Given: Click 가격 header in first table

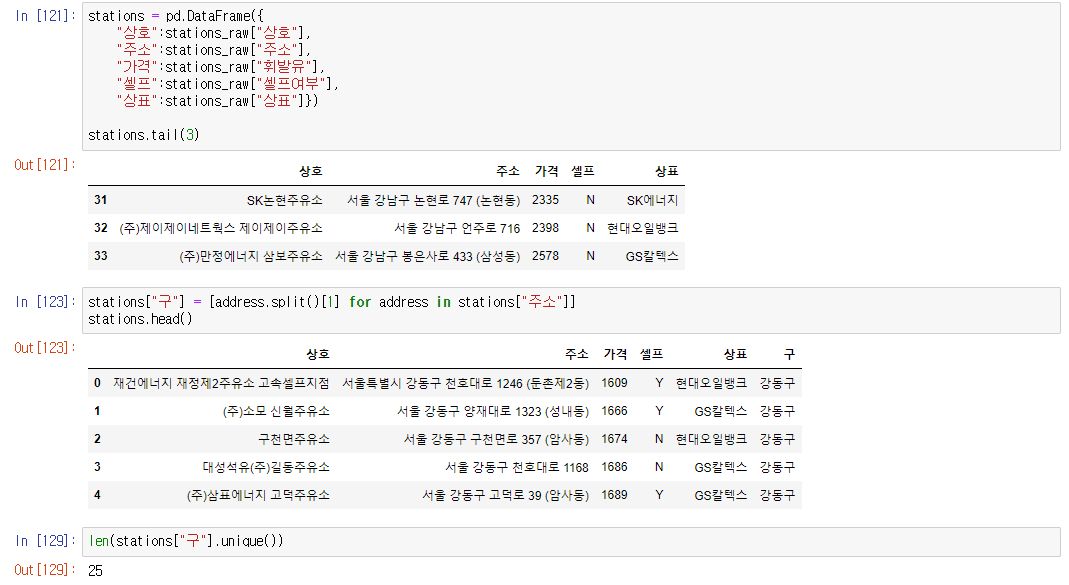Looking at the screenshot, I should pyautogui.click(x=547, y=171).
